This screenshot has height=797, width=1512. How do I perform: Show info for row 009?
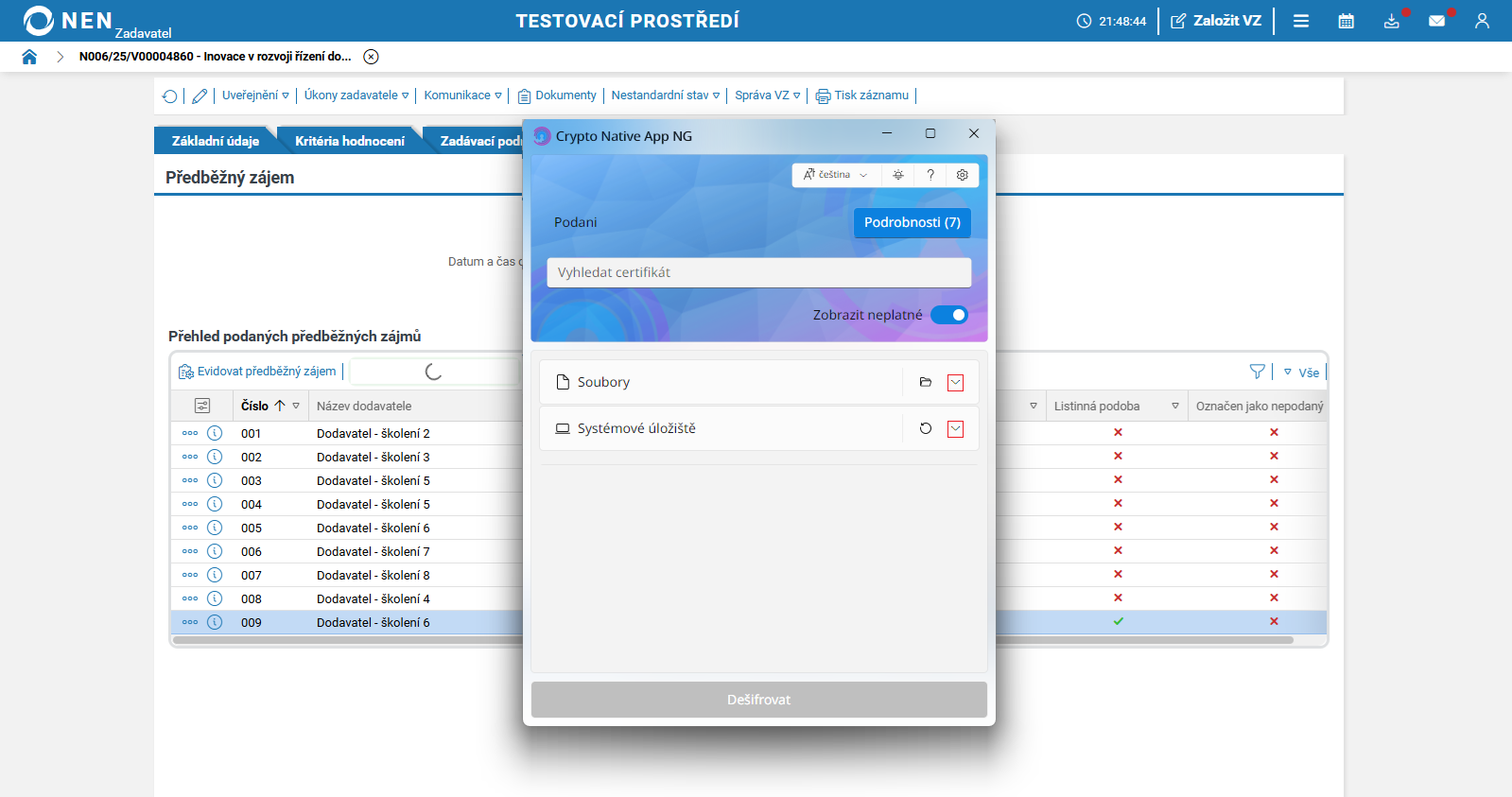tap(215, 622)
